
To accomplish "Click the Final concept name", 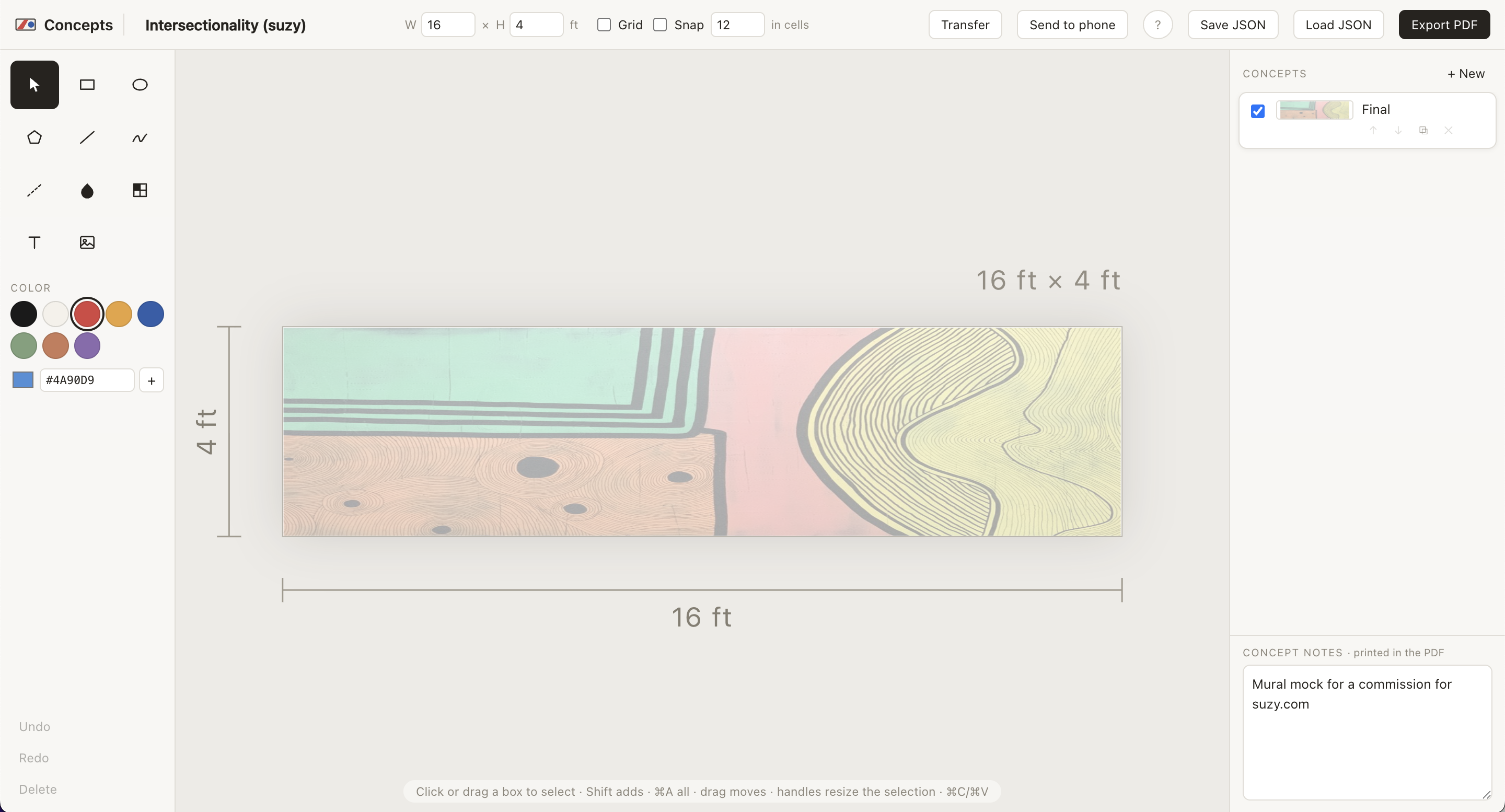I will pyautogui.click(x=1375, y=109).
